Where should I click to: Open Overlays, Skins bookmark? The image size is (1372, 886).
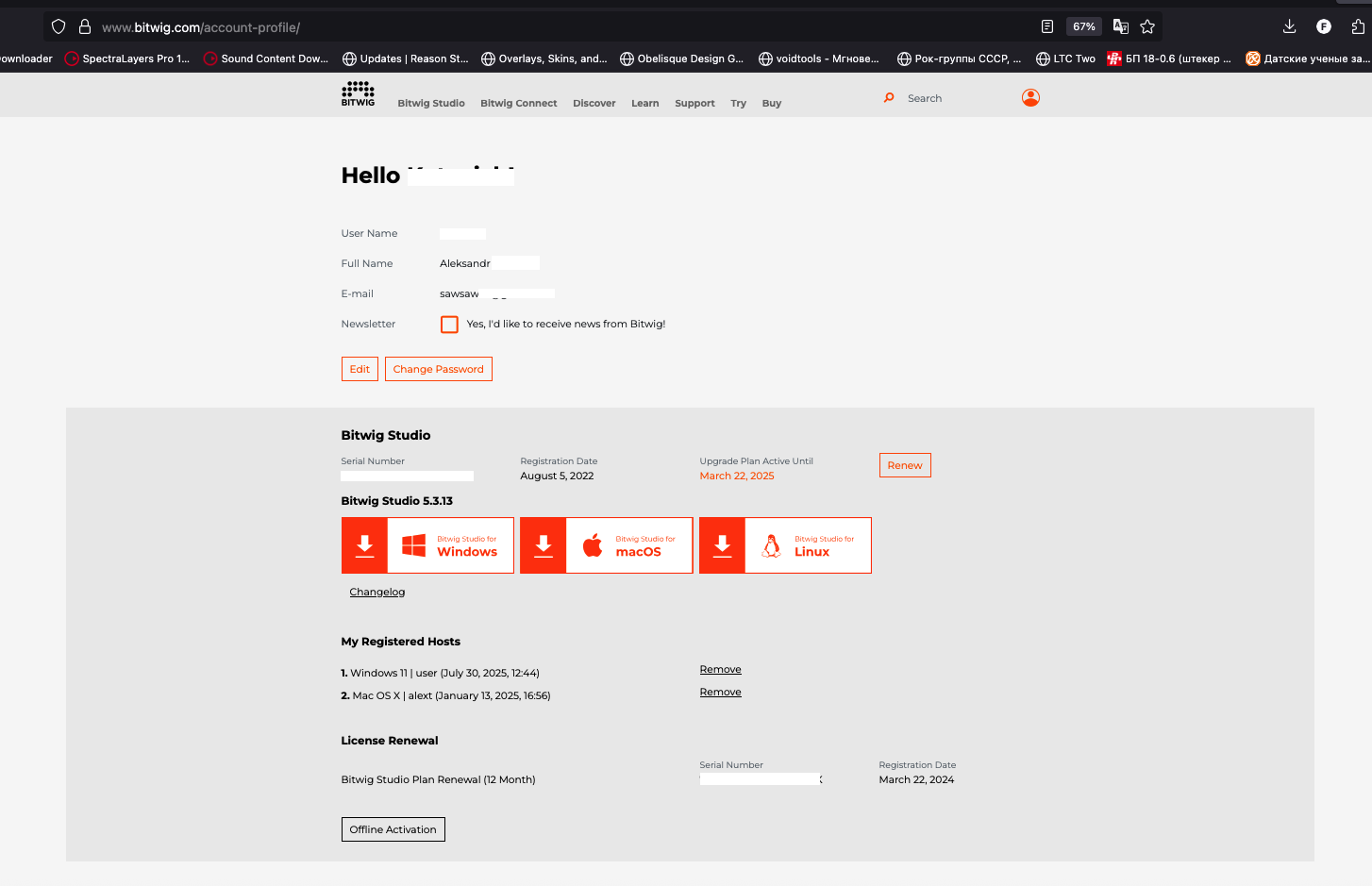[x=544, y=59]
